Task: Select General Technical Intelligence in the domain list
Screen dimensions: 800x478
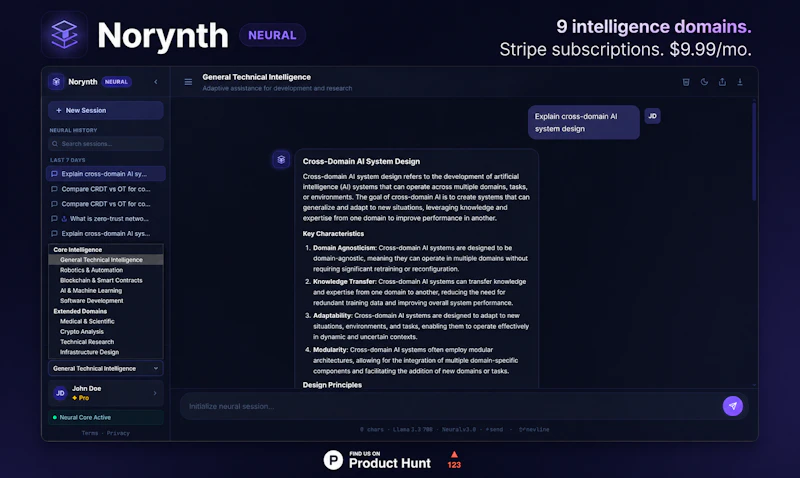Action: (x=106, y=260)
